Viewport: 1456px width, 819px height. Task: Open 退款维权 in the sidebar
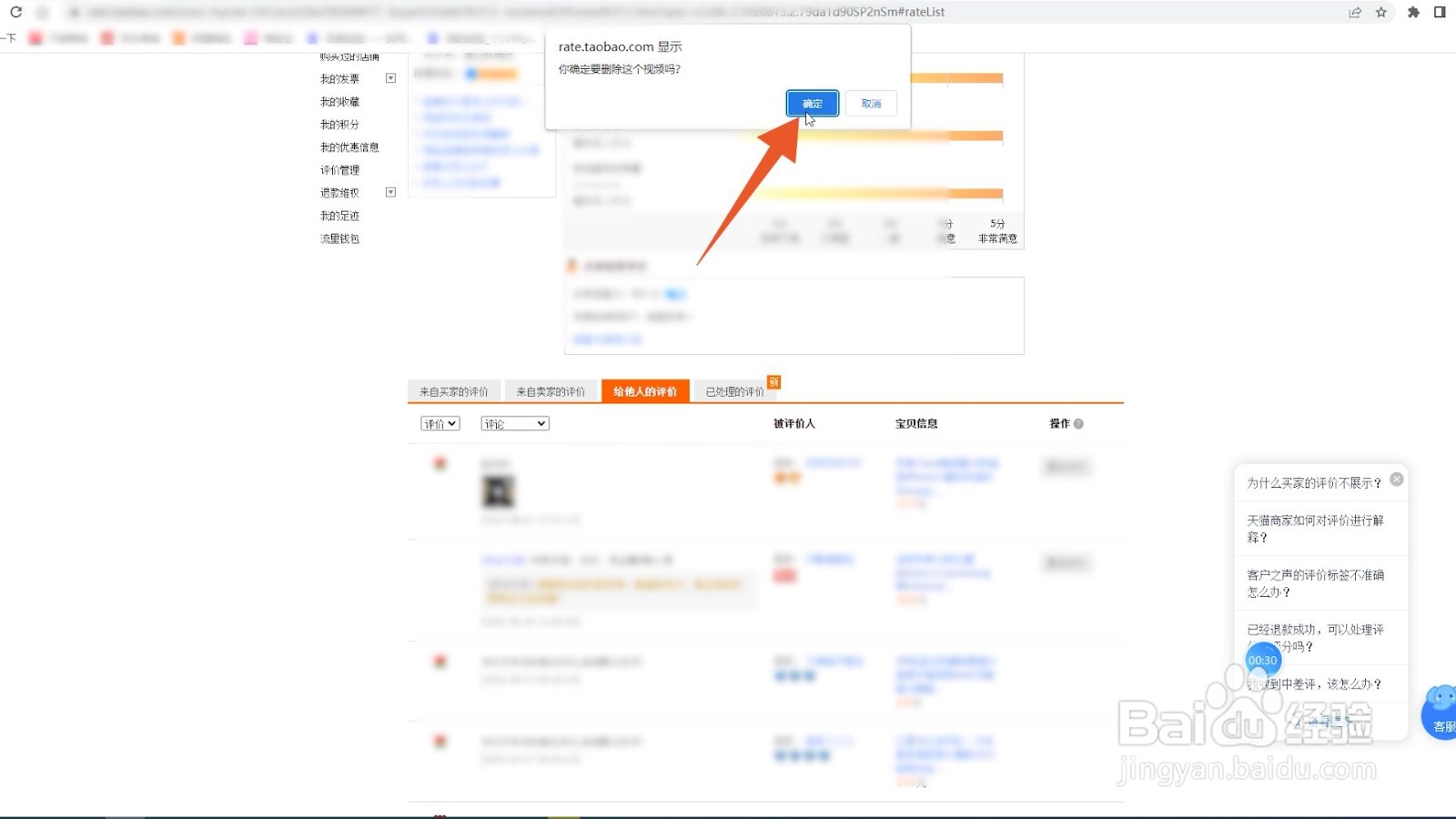click(339, 193)
